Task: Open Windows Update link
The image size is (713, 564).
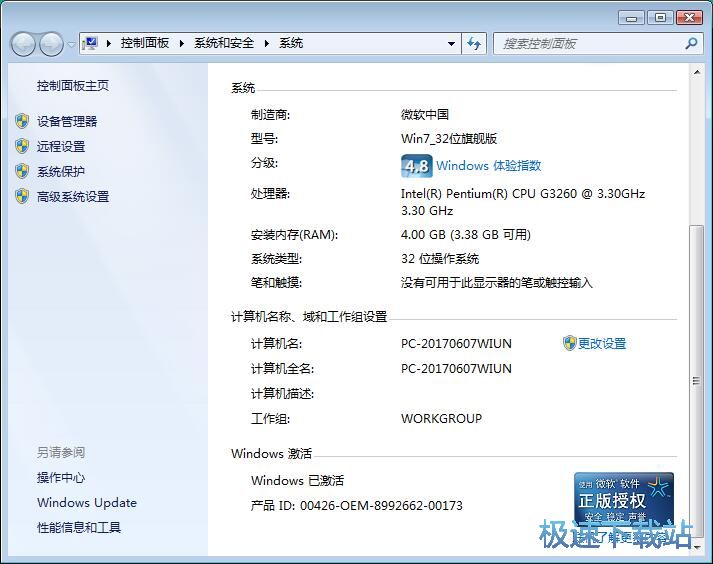Action: point(87,503)
